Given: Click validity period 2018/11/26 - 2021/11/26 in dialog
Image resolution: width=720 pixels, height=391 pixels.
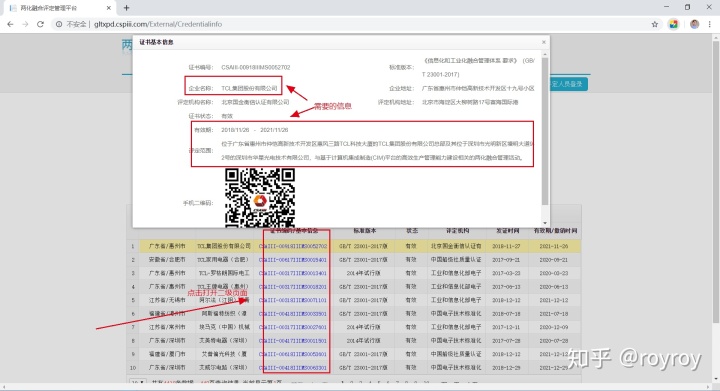Looking at the screenshot, I should point(255,130).
